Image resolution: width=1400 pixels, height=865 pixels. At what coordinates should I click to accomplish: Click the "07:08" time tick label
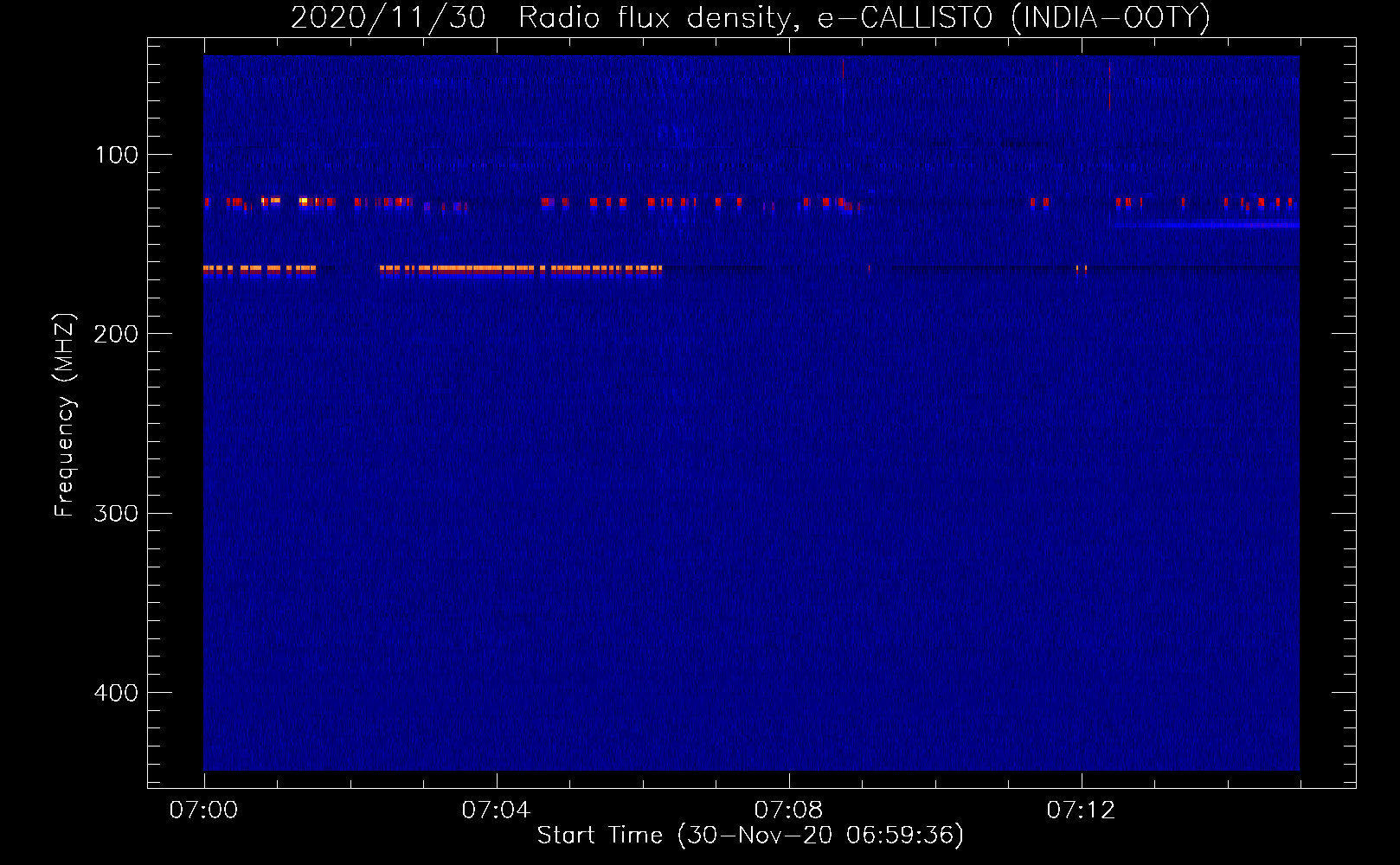tap(788, 810)
